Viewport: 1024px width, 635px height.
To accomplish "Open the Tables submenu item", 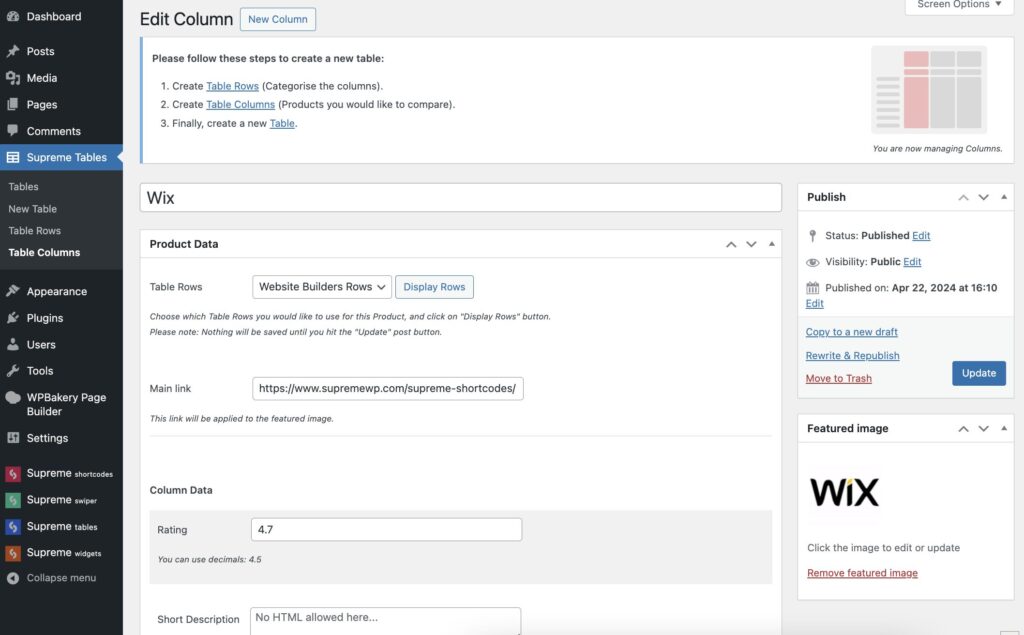I will point(24,187).
